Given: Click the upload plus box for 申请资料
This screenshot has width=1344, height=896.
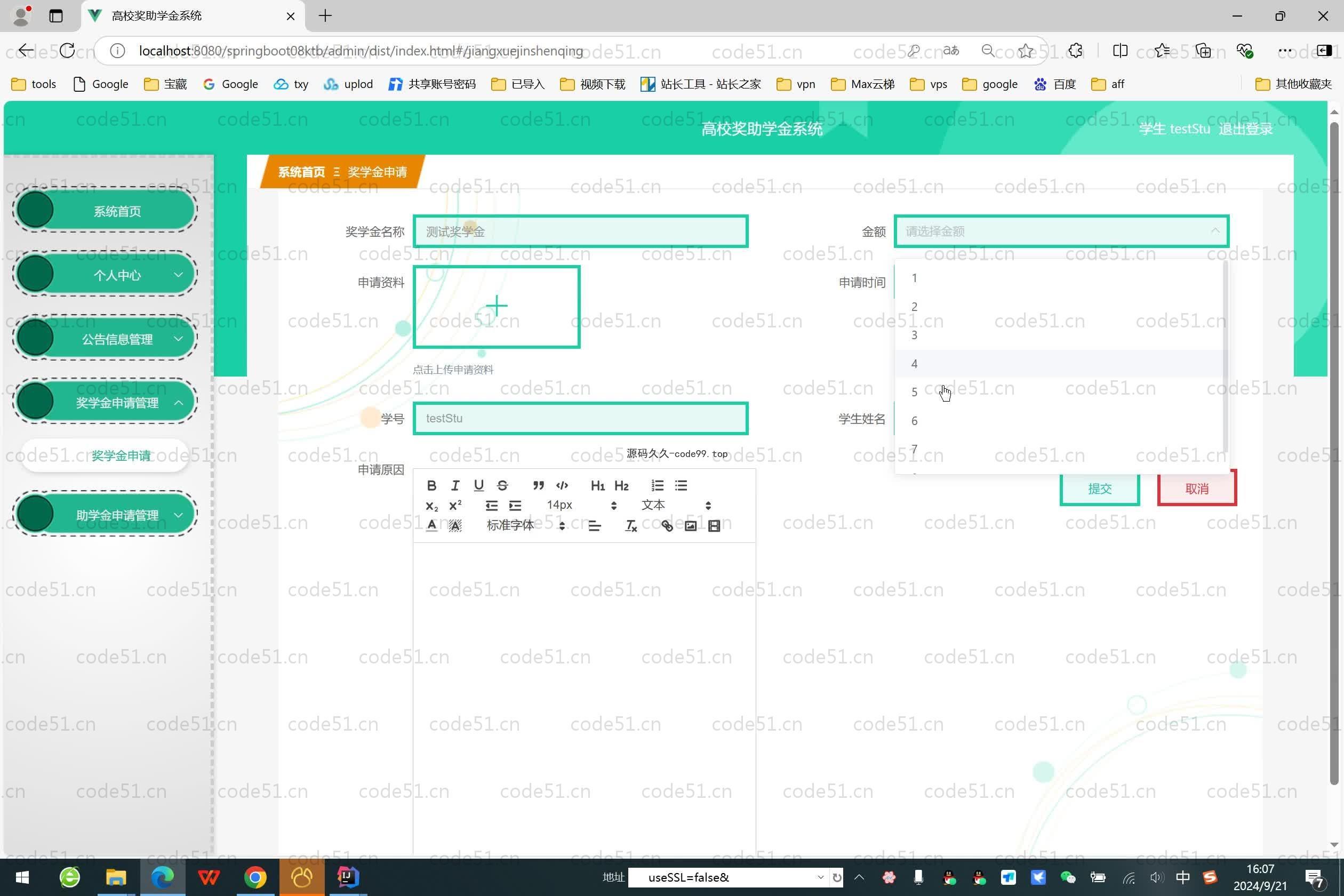Looking at the screenshot, I should 497,307.
